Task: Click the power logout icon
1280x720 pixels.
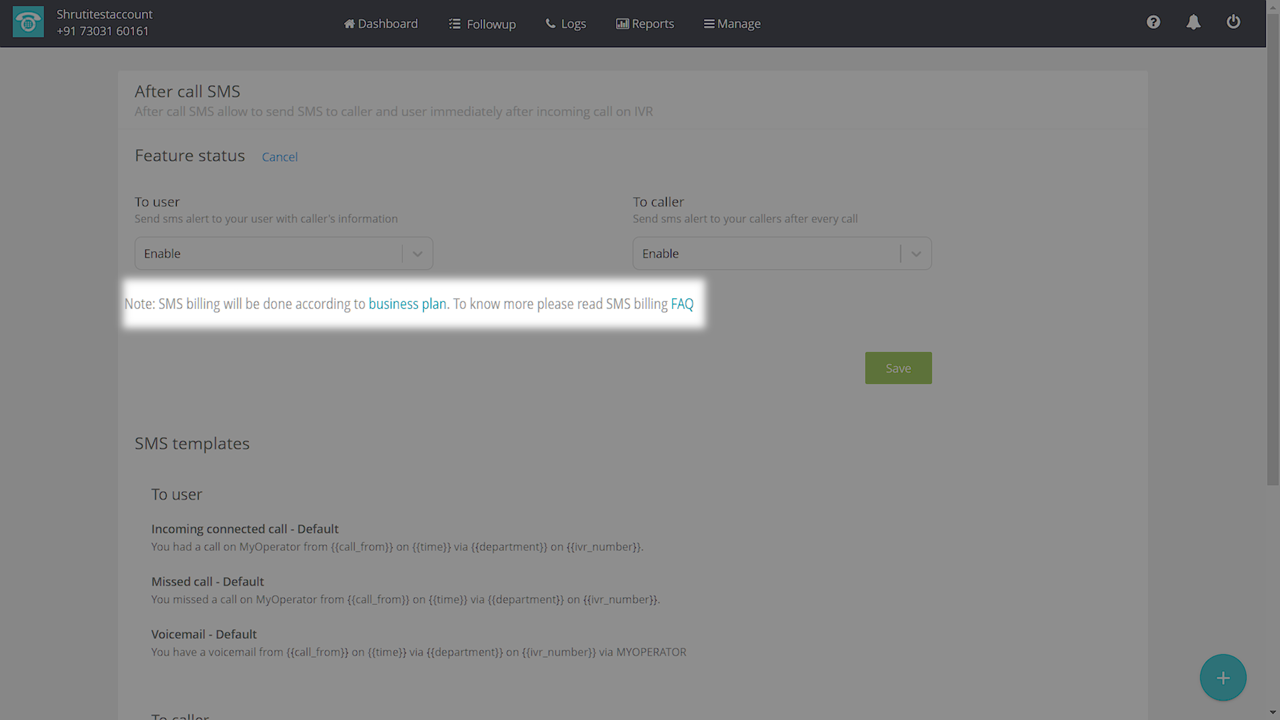Action: tap(1233, 22)
